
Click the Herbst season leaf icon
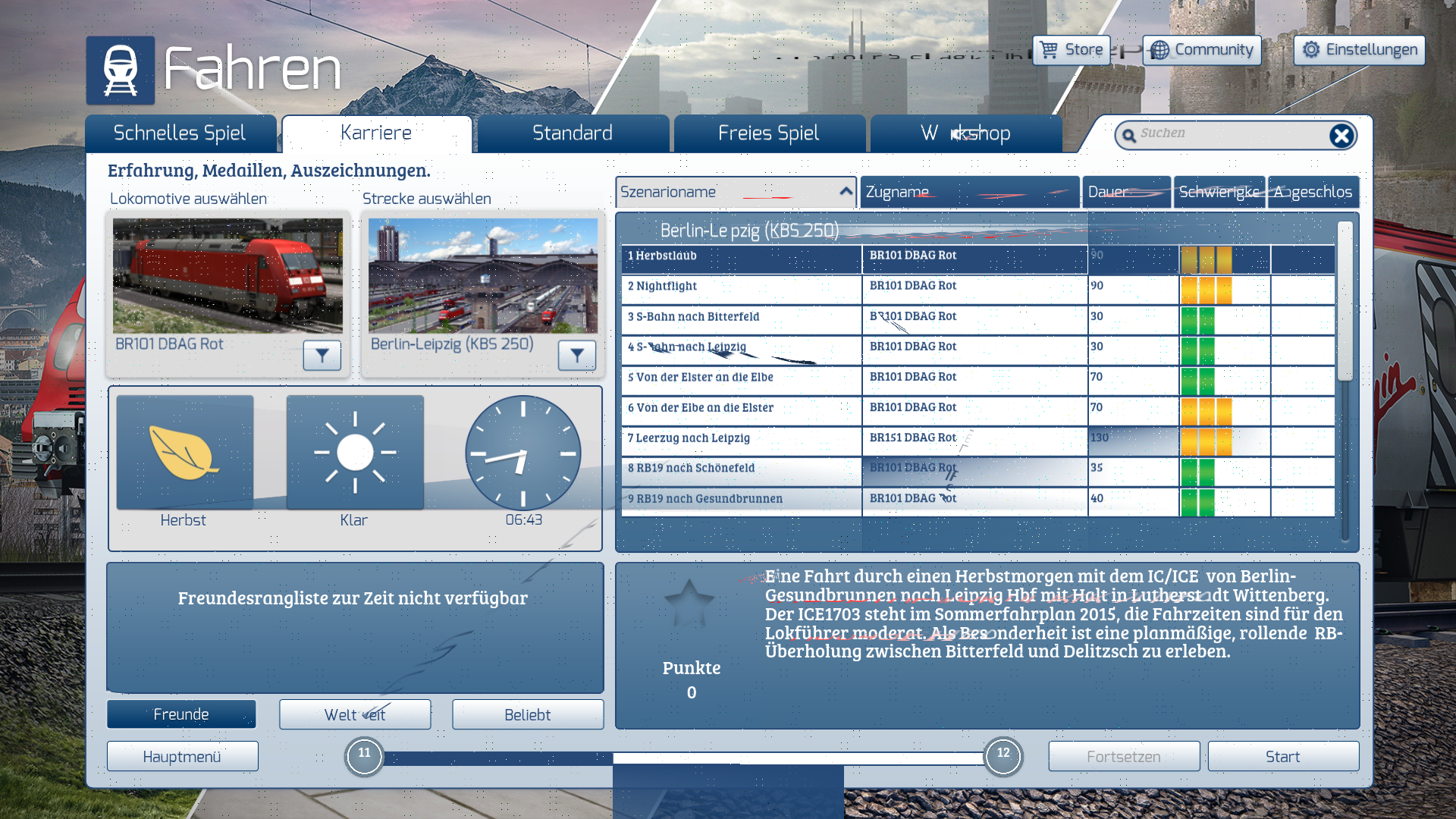[184, 453]
